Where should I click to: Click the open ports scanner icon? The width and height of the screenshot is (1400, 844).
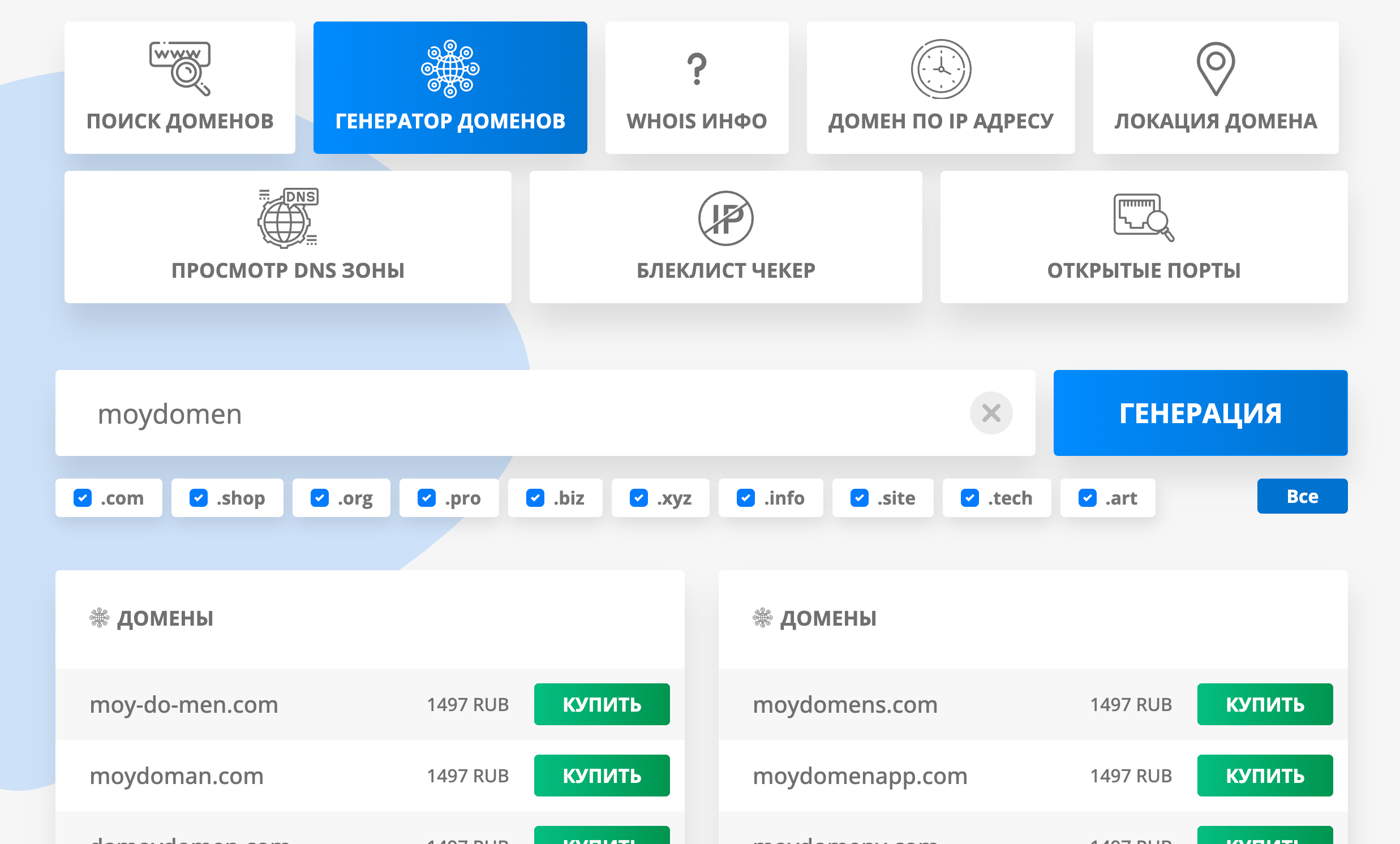pyautogui.click(x=1143, y=217)
